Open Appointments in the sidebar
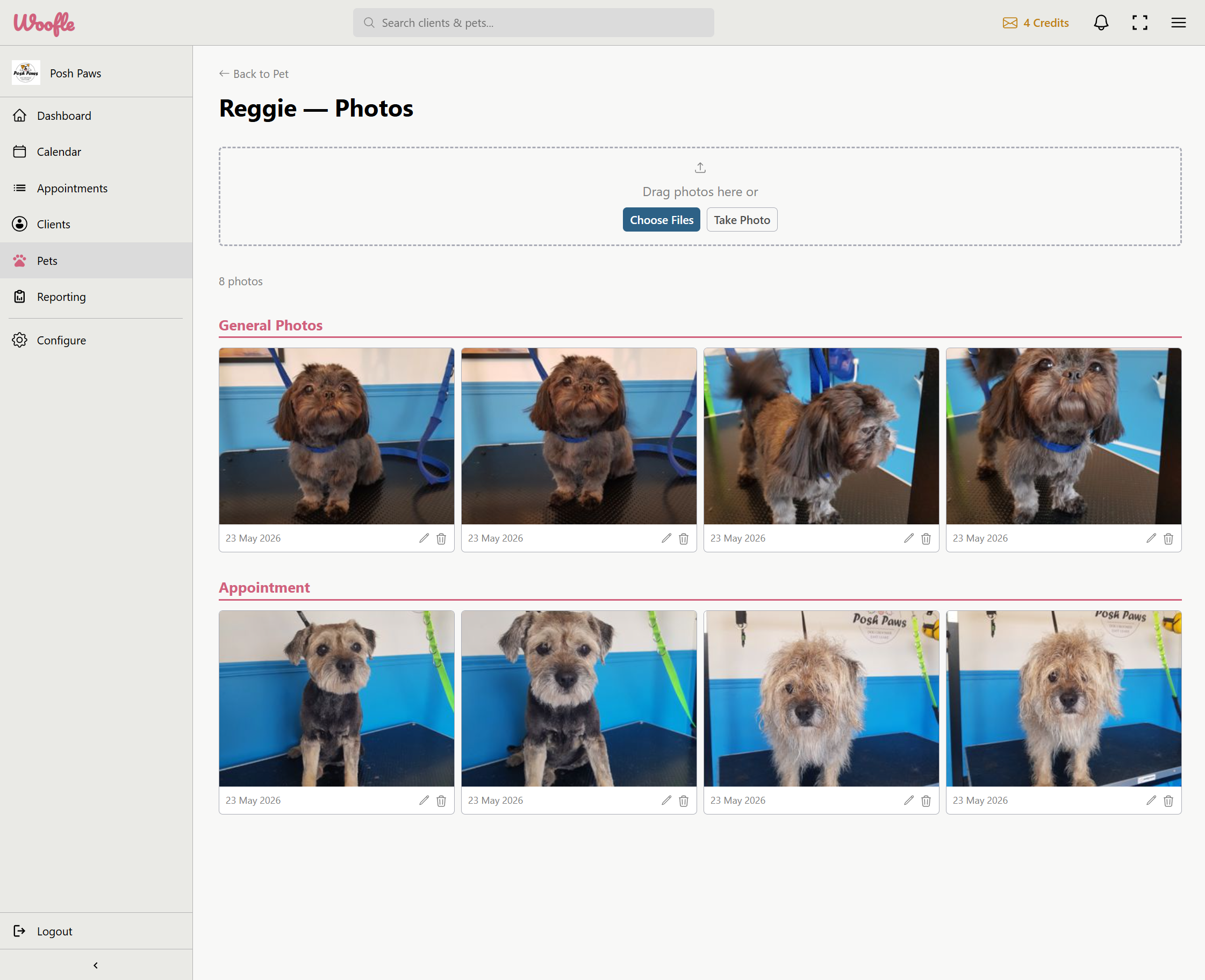Viewport: 1205px width, 980px height. tap(96, 188)
